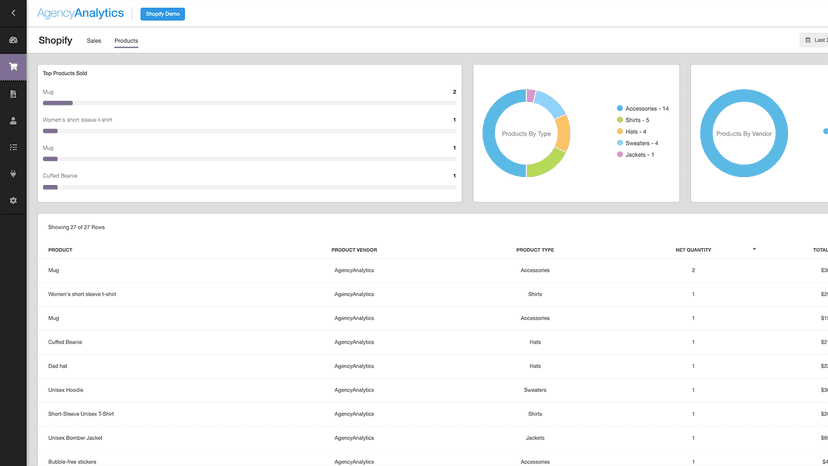
Task: Click 'Top Products Sold' title
Action: [x=65, y=73]
